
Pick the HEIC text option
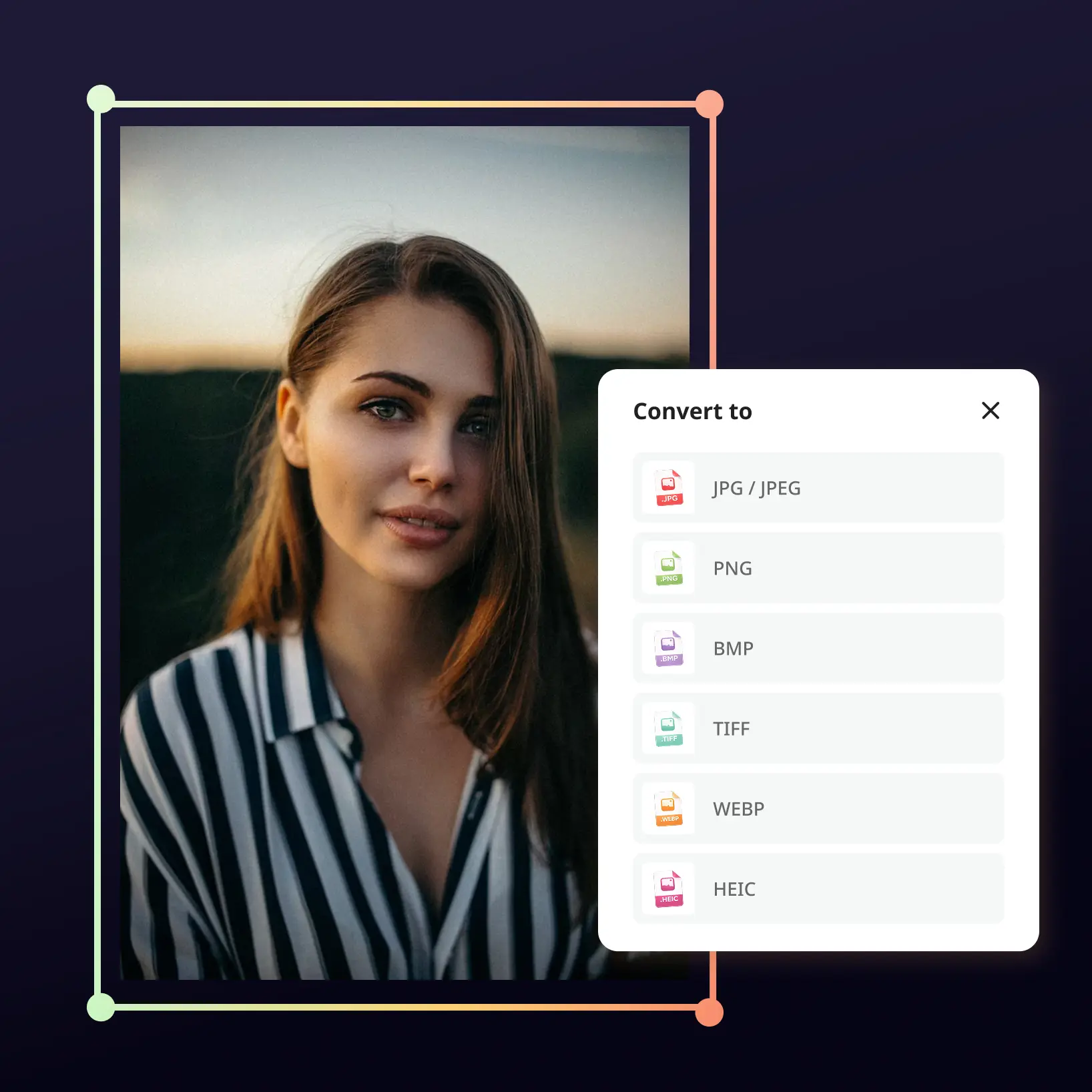pyautogui.click(x=734, y=888)
